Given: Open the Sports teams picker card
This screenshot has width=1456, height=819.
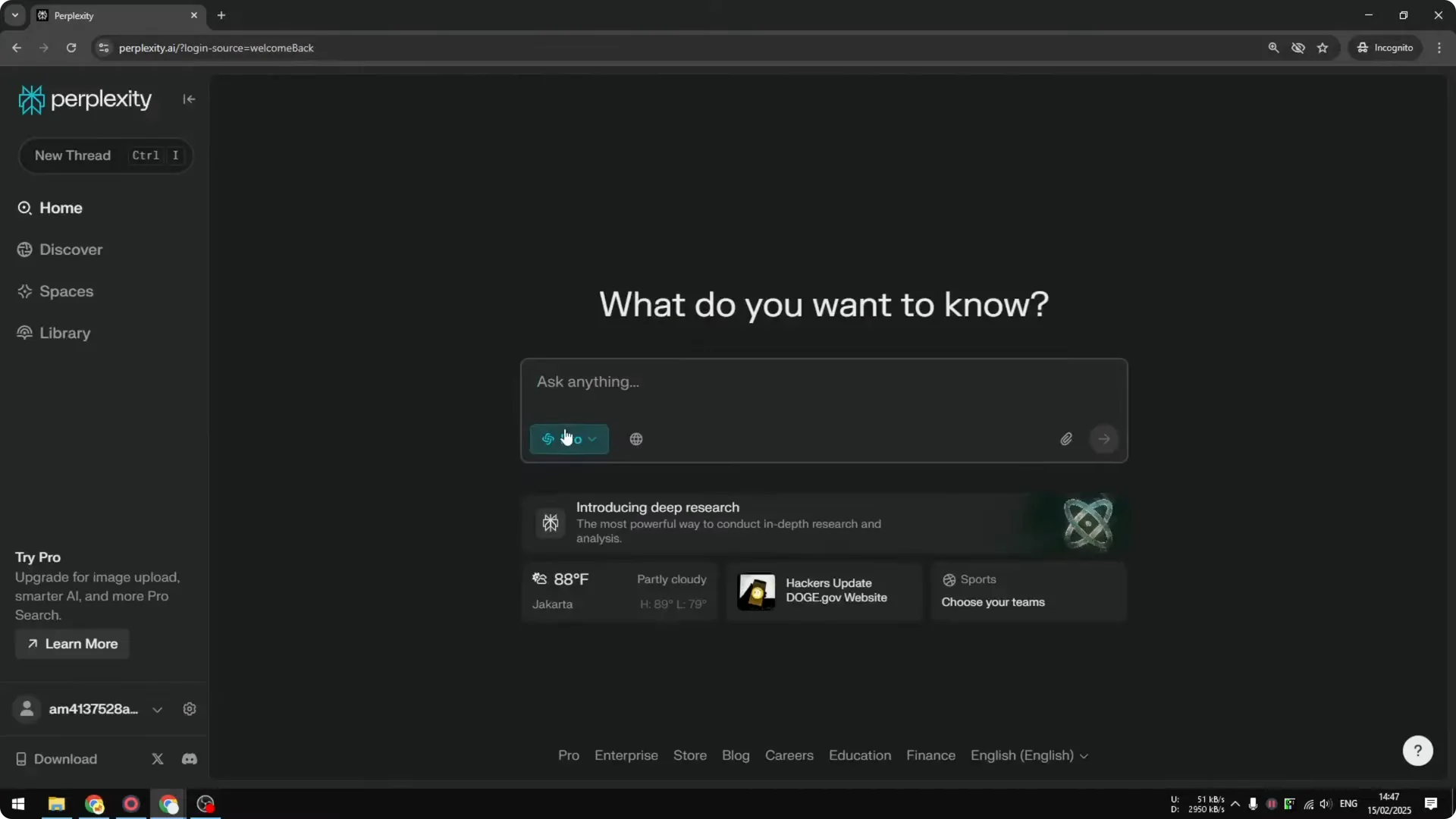Looking at the screenshot, I should 1028,591.
